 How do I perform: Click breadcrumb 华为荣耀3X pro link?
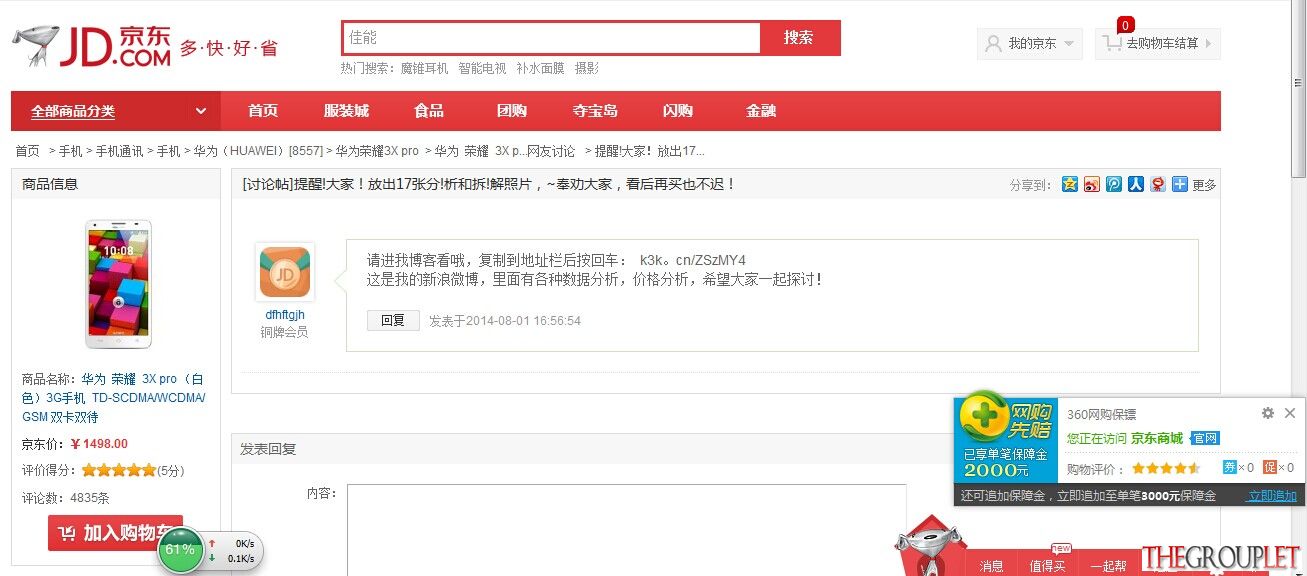click(377, 151)
